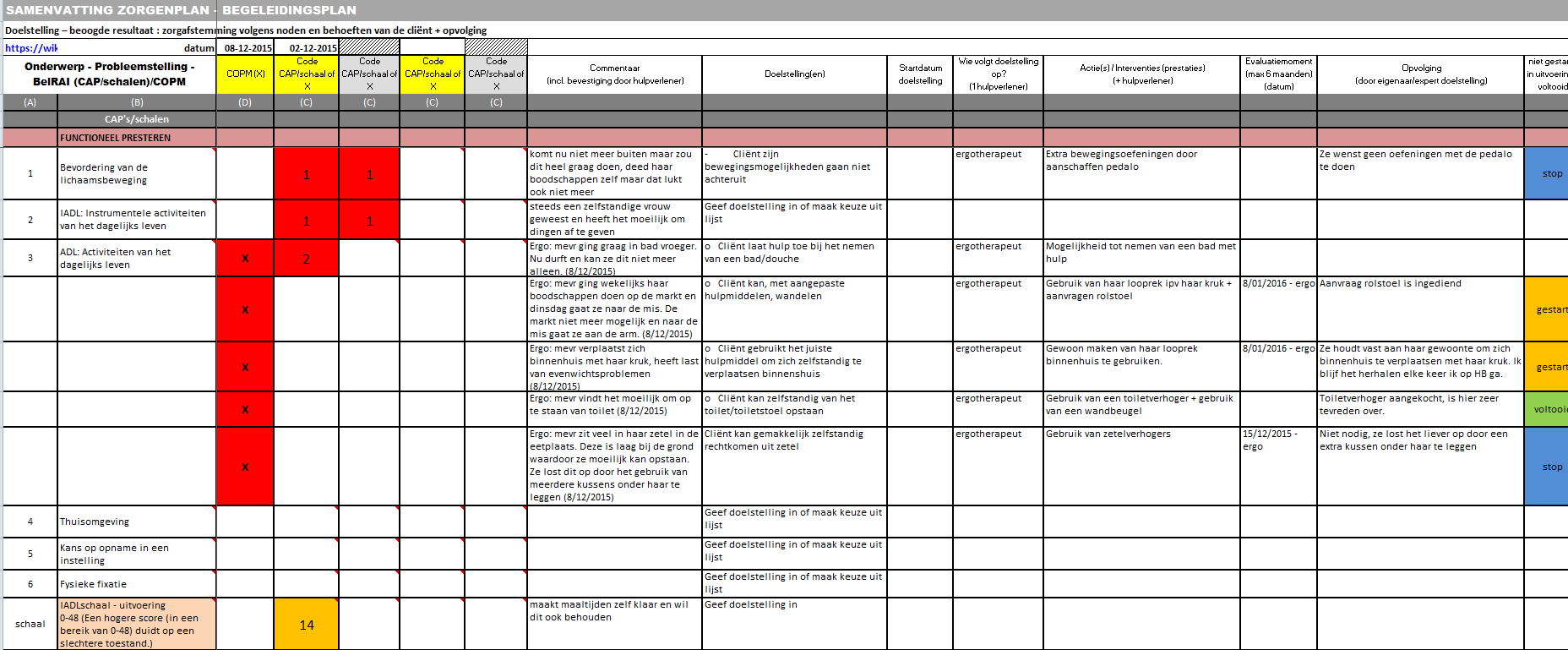The image size is (1568, 650).
Task: Click action 'Gebruik van een toiletverhoger'
Action: (x=1142, y=409)
